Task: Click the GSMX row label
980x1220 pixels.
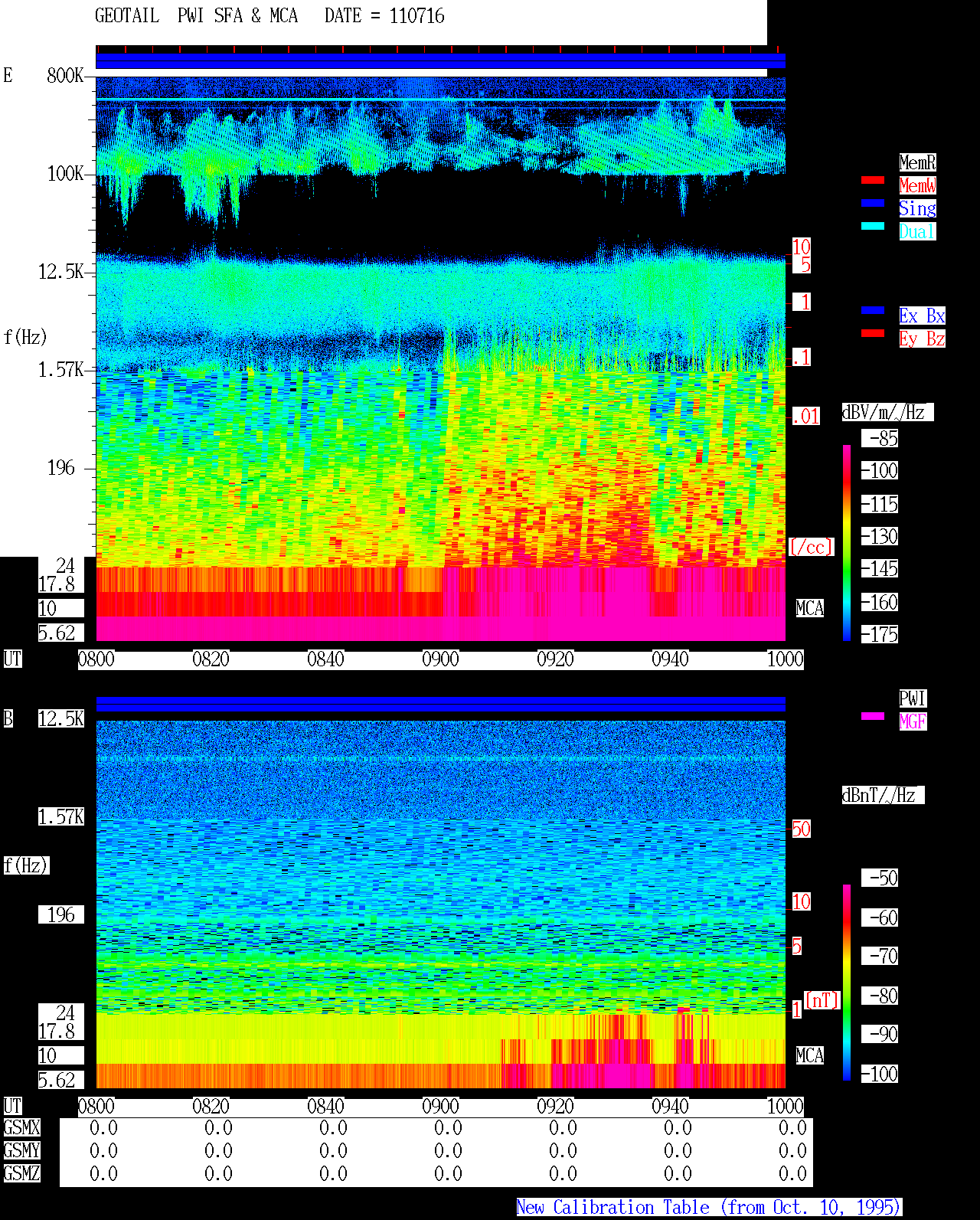Action: tap(21, 1127)
